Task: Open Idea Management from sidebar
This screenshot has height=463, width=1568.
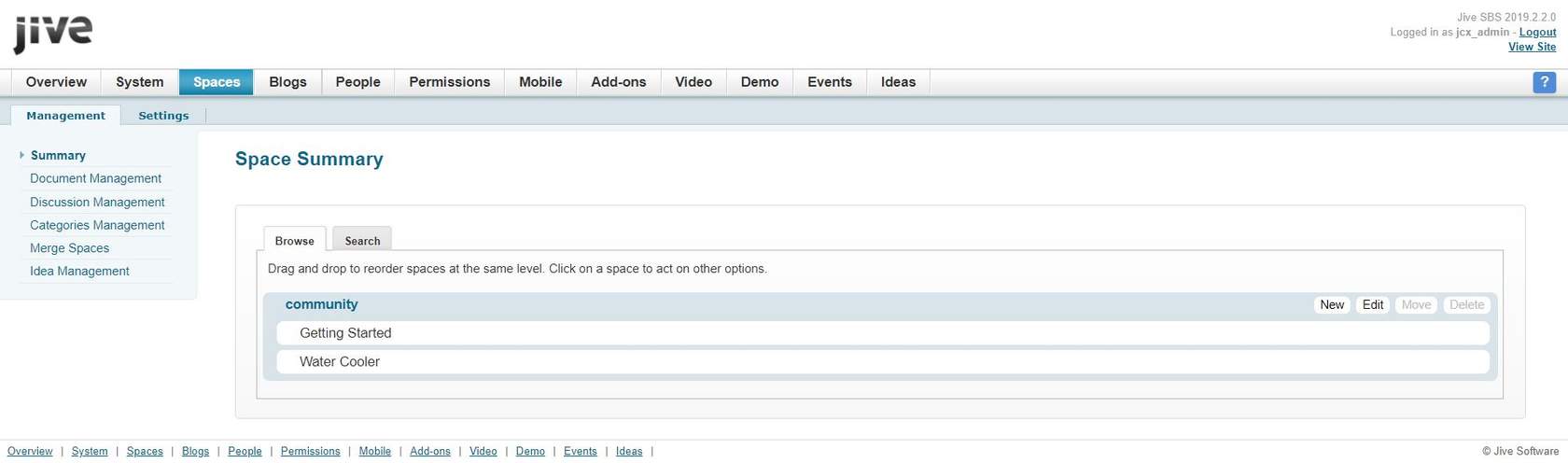Action: click(79, 272)
